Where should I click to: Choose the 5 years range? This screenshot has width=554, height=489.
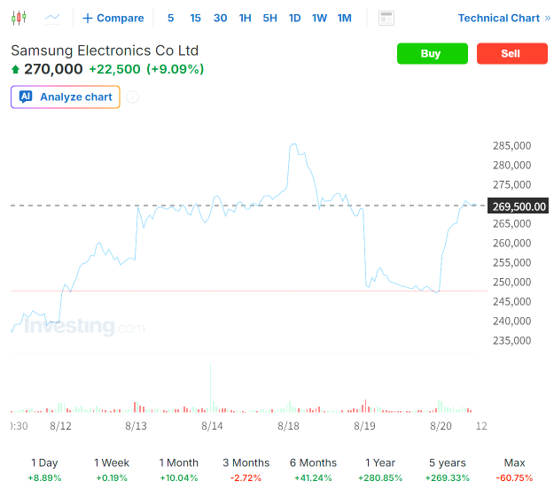(x=447, y=470)
